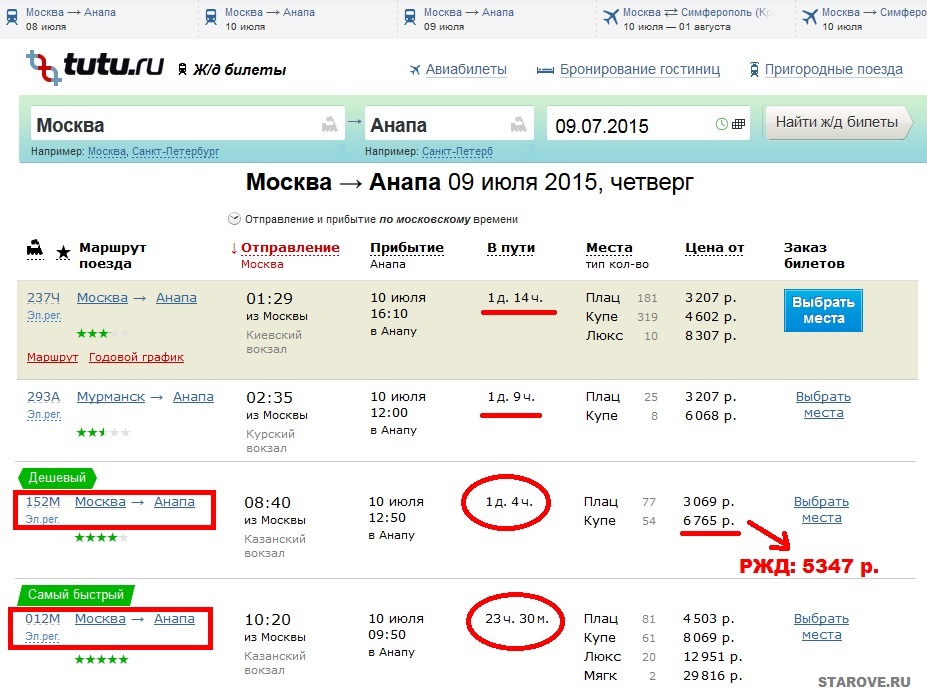The width and height of the screenshot is (927, 694).
Task: Click Найти ж/д билеты button
Action: pos(838,122)
